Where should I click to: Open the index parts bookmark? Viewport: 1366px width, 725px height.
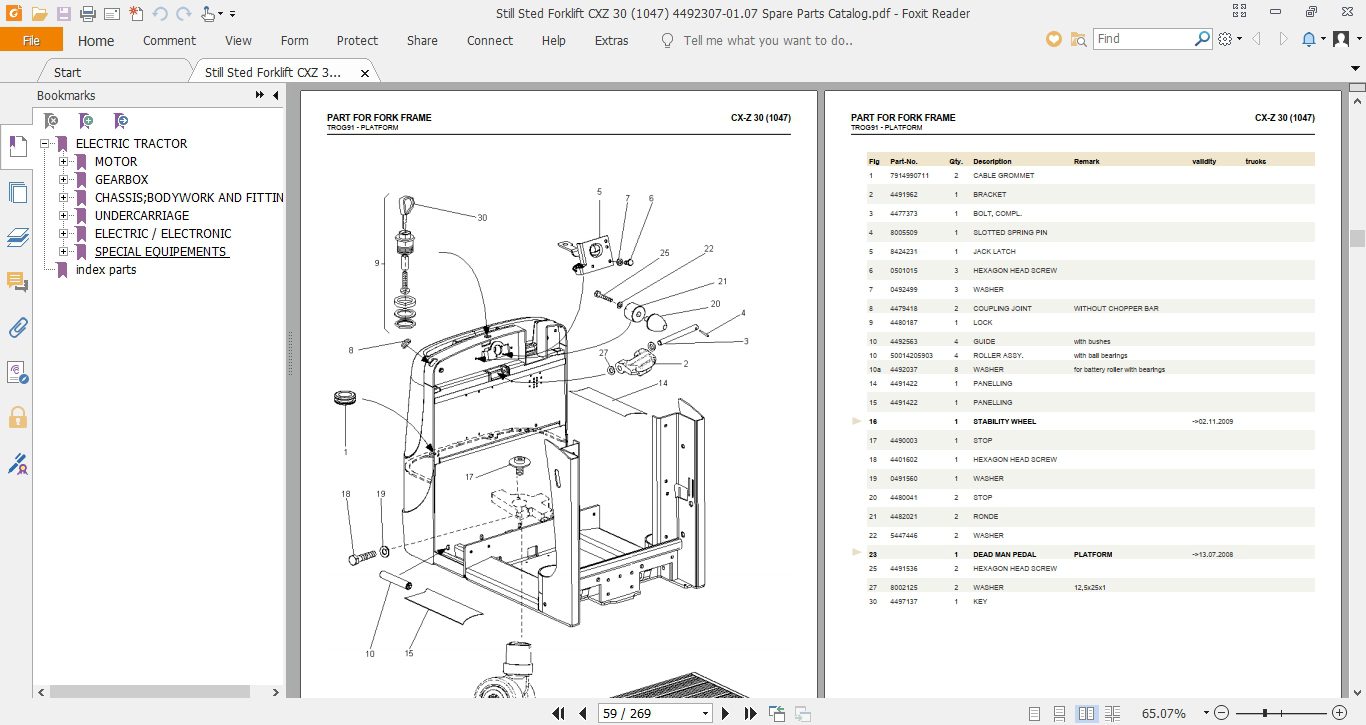[106, 270]
